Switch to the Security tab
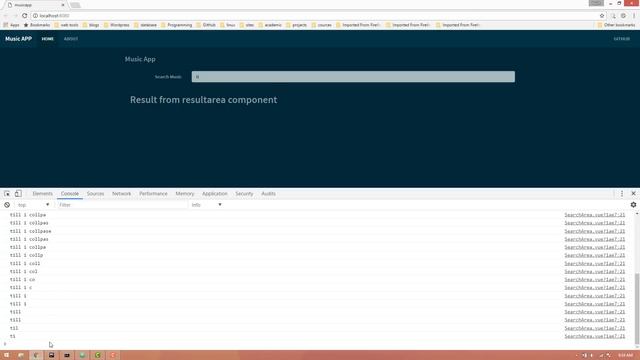This screenshot has width=640, height=360. 244,194
